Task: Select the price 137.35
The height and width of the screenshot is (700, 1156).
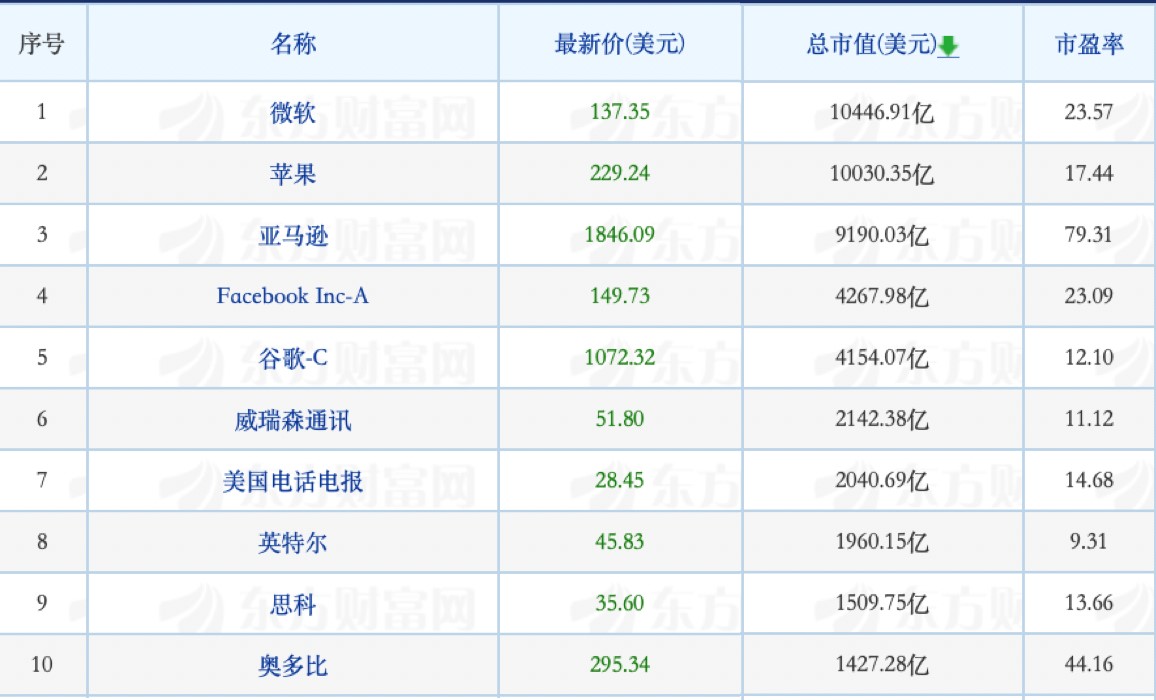Action: [x=619, y=111]
